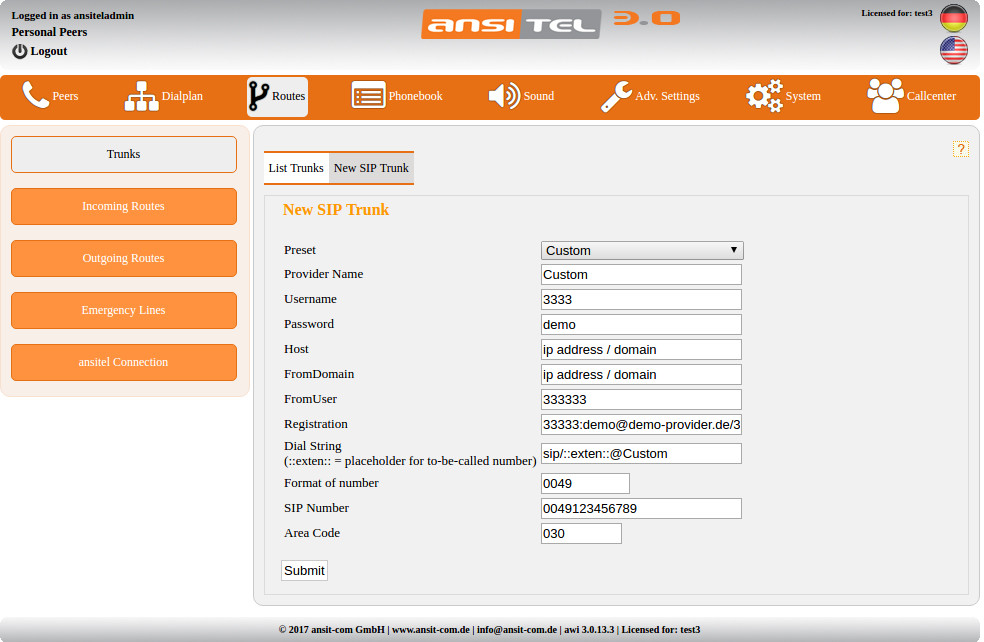This screenshot has width=984, height=642.
Task: Switch to the List Trunks tab
Action: 296,168
